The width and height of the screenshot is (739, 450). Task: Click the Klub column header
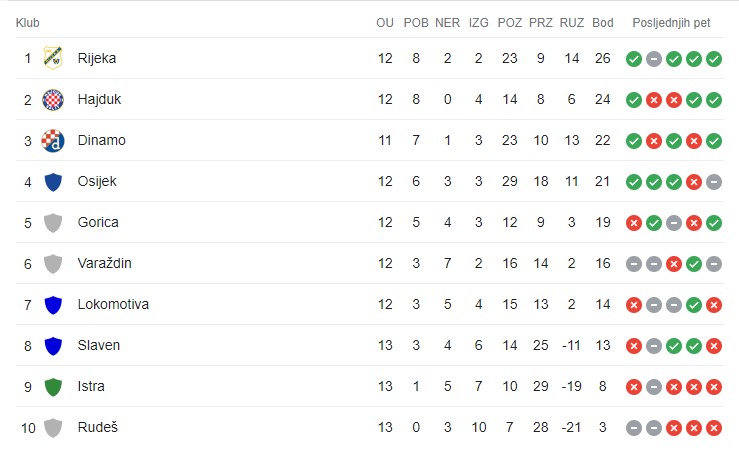(x=27, y=23)
